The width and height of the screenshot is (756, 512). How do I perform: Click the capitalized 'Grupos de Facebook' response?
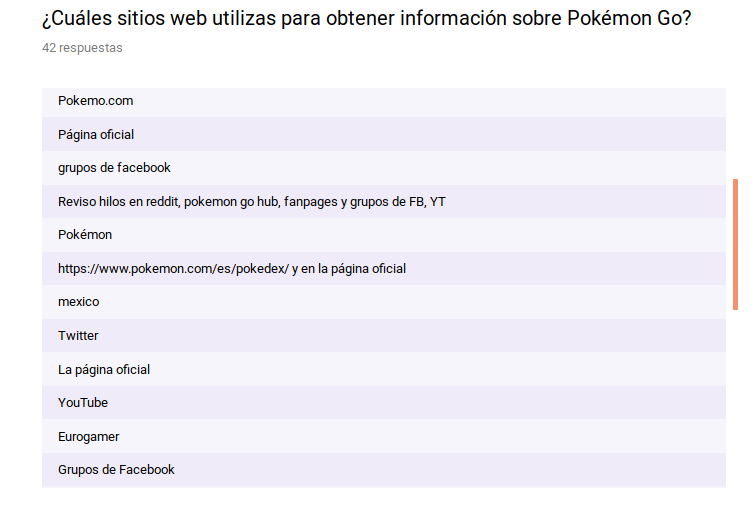(x=384, y=470)
